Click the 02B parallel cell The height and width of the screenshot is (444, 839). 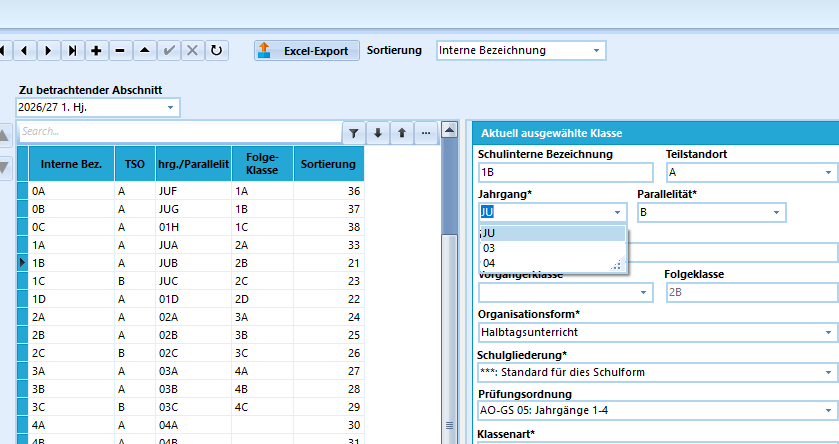(193, 335)
